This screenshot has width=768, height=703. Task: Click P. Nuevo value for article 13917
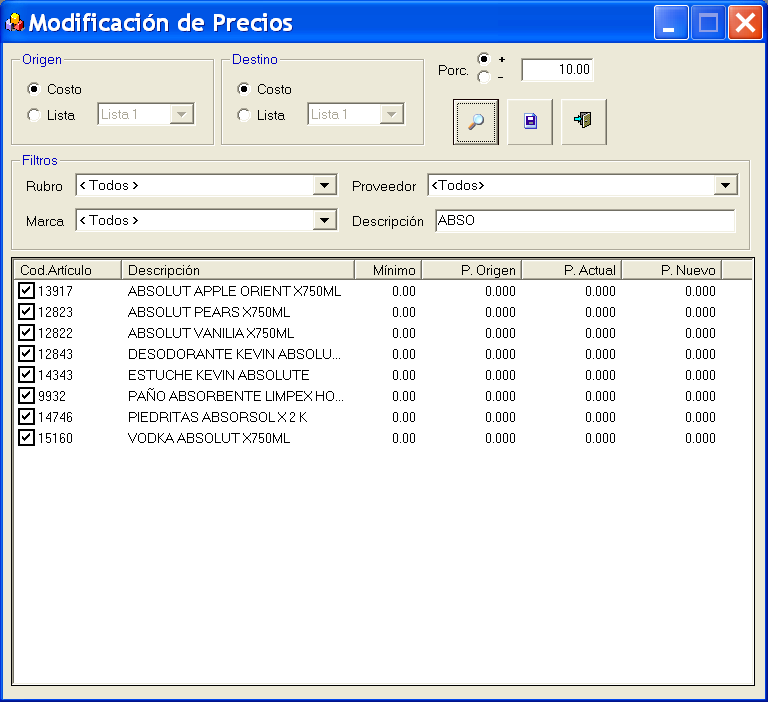[700, 291]
